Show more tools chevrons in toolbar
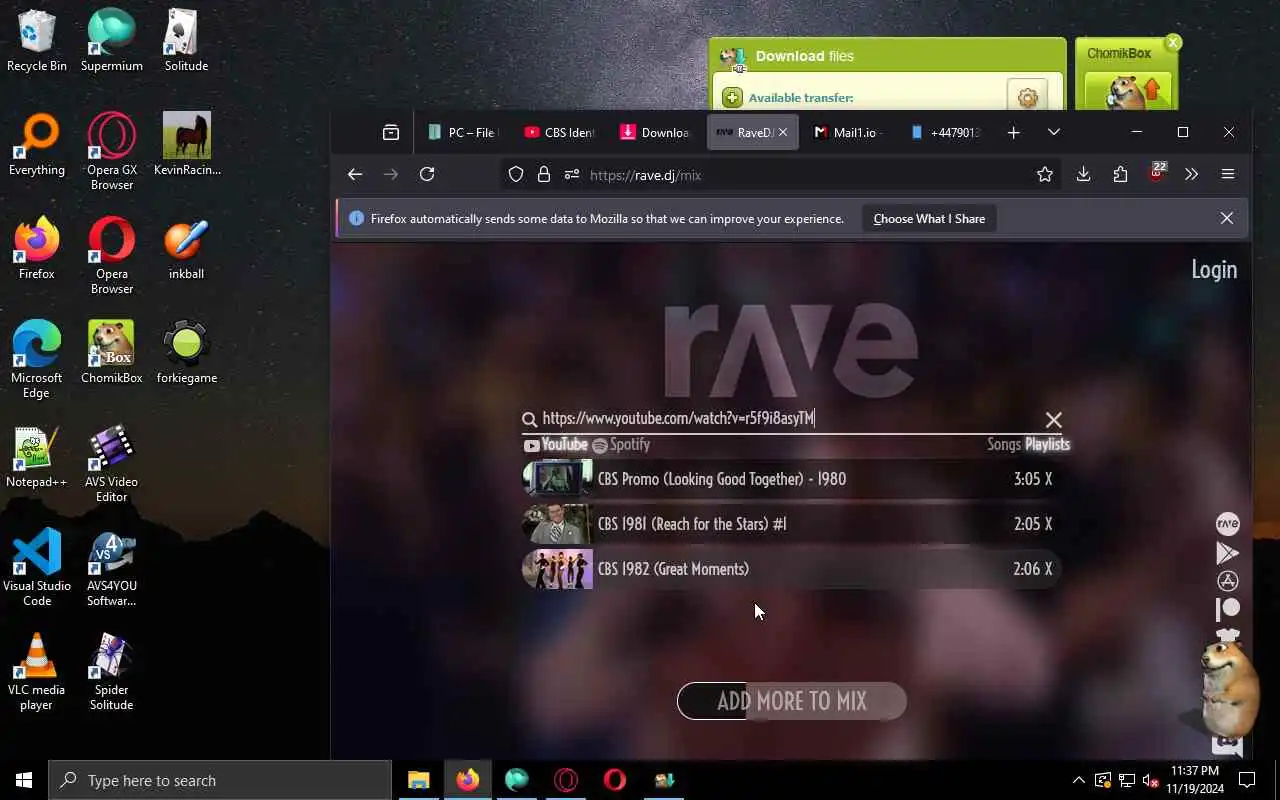This screenshot has width=1280, height=800. [1191, 174]
